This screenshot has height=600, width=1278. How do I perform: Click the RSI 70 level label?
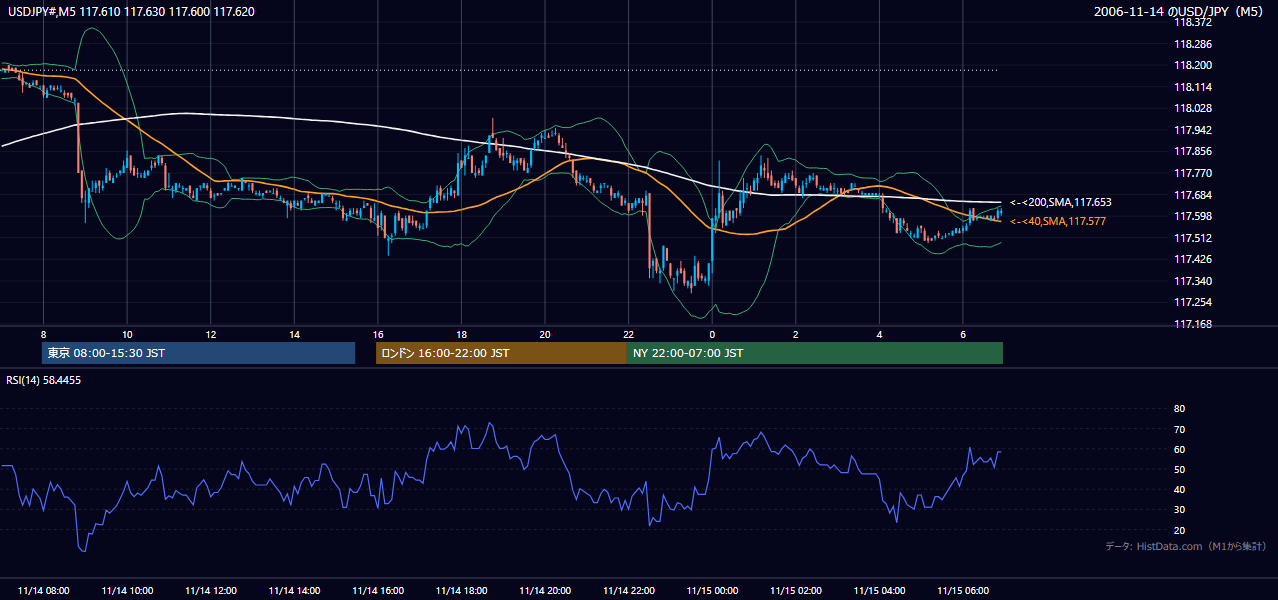(x=1179, y=429)
